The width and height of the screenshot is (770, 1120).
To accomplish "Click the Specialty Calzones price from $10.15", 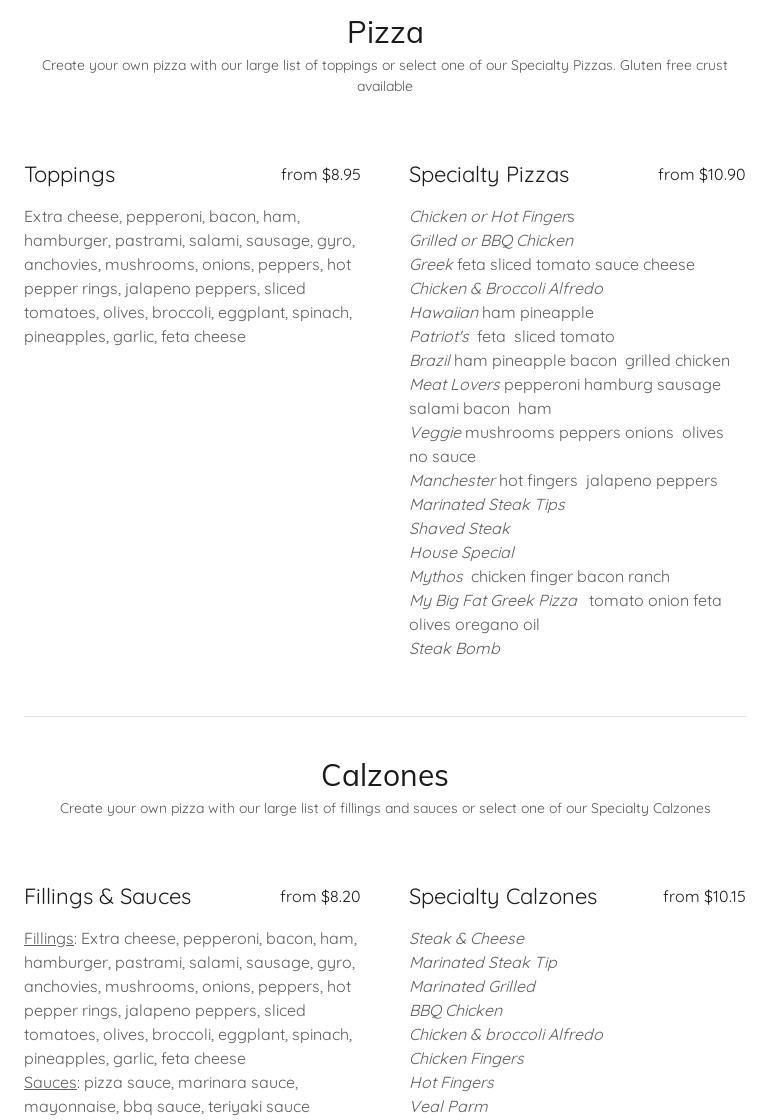I will 704,897.
